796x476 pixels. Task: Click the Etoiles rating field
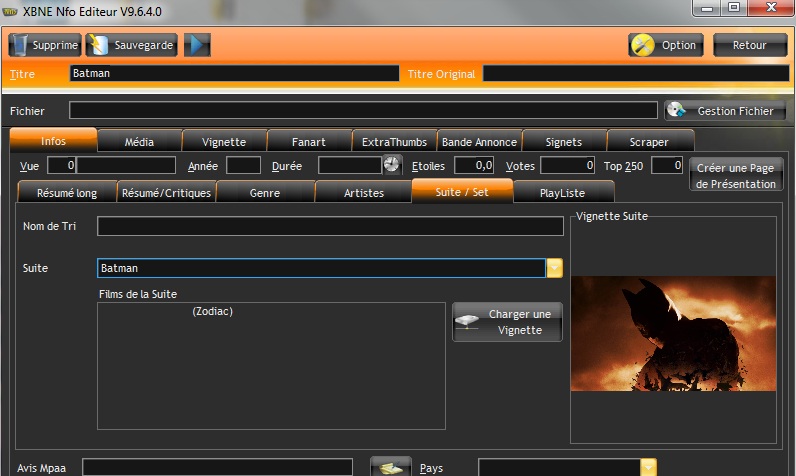tap(474, 165)
